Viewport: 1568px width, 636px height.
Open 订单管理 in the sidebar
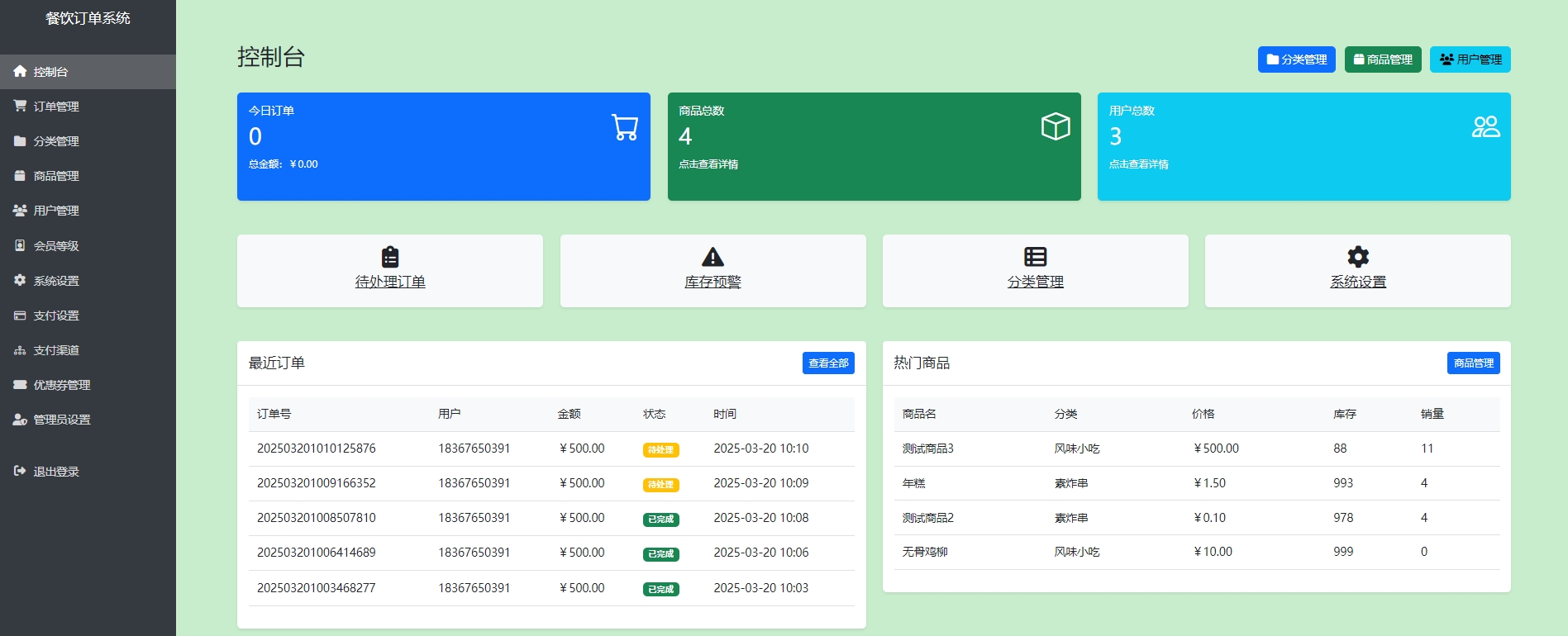point(55,107)
